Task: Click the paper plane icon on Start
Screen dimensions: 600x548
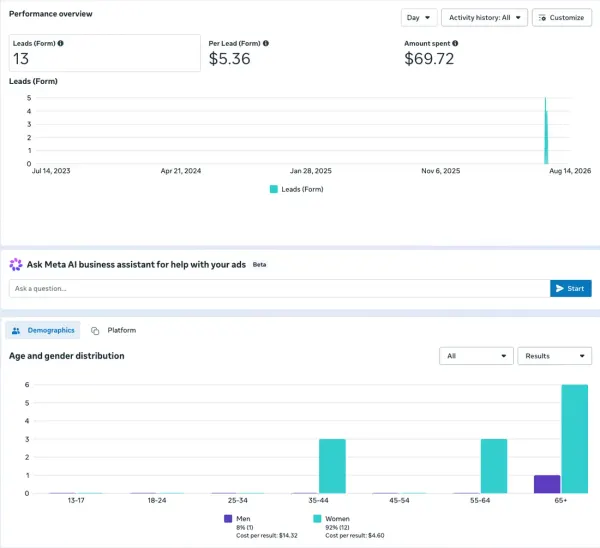Action: (x=560, y=289)
